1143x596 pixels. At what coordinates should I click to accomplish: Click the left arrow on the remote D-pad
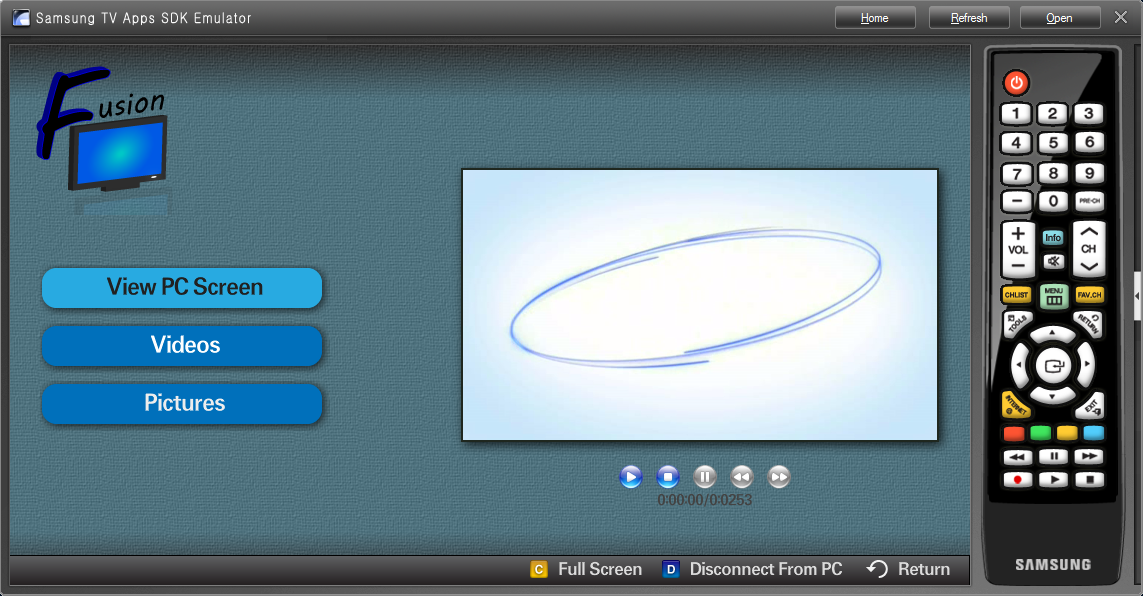click(x=1019, y=364)
